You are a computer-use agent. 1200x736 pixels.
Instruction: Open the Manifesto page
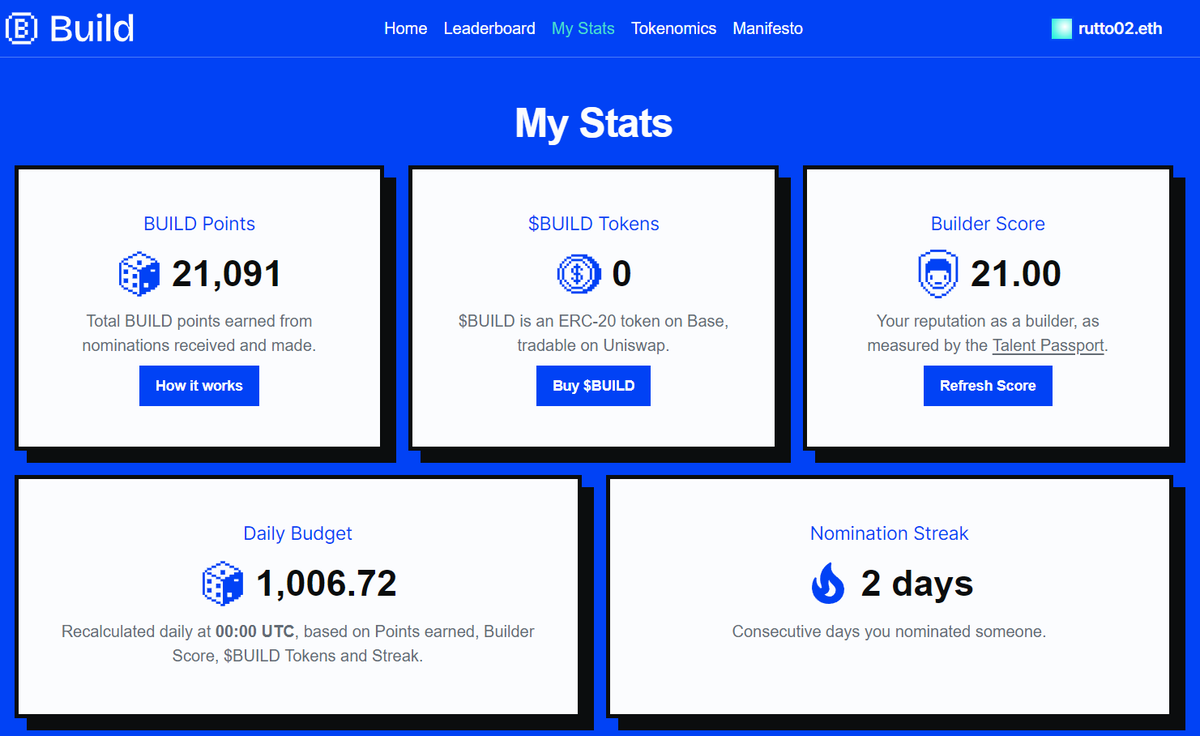coord(768,28)
